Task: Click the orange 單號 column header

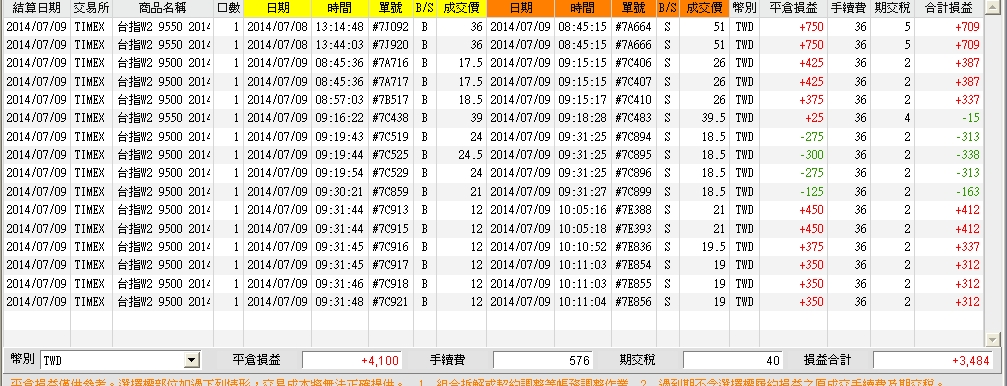Action: [x=633, y=8]
